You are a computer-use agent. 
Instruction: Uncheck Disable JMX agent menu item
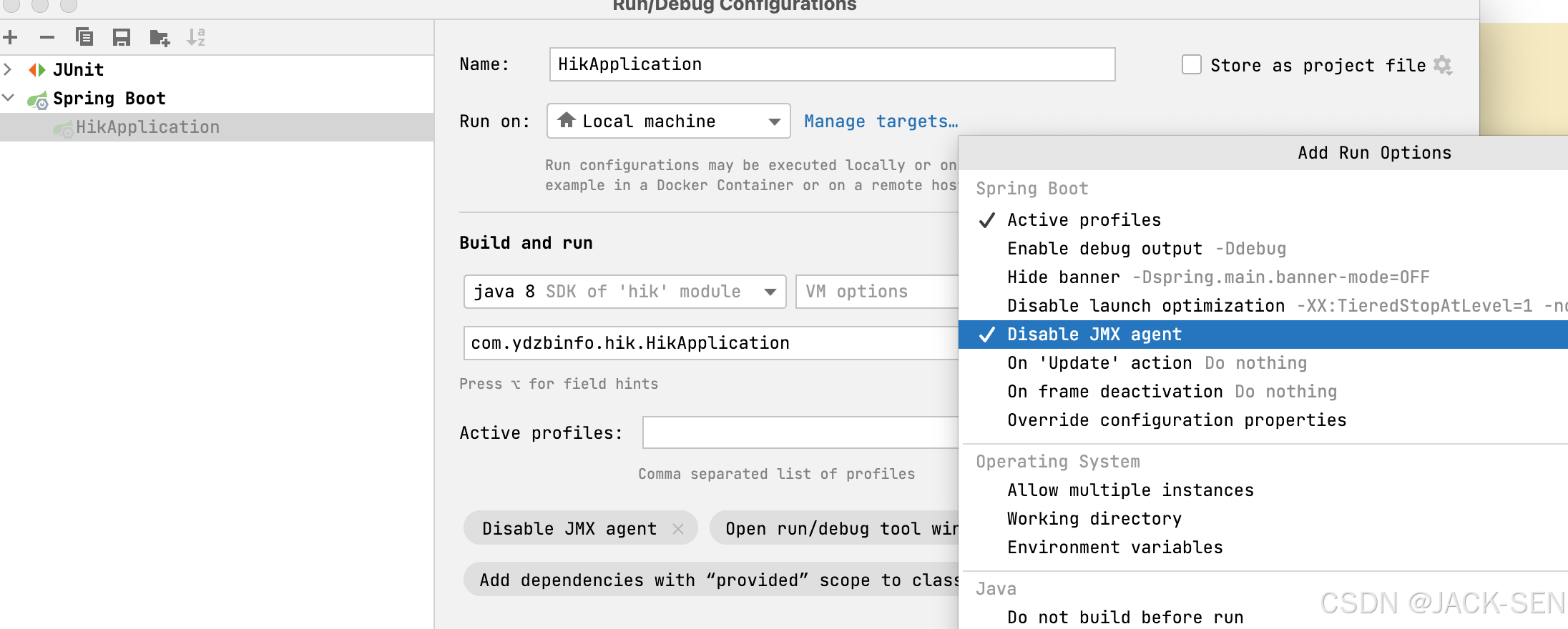(x=1263, y=335)
